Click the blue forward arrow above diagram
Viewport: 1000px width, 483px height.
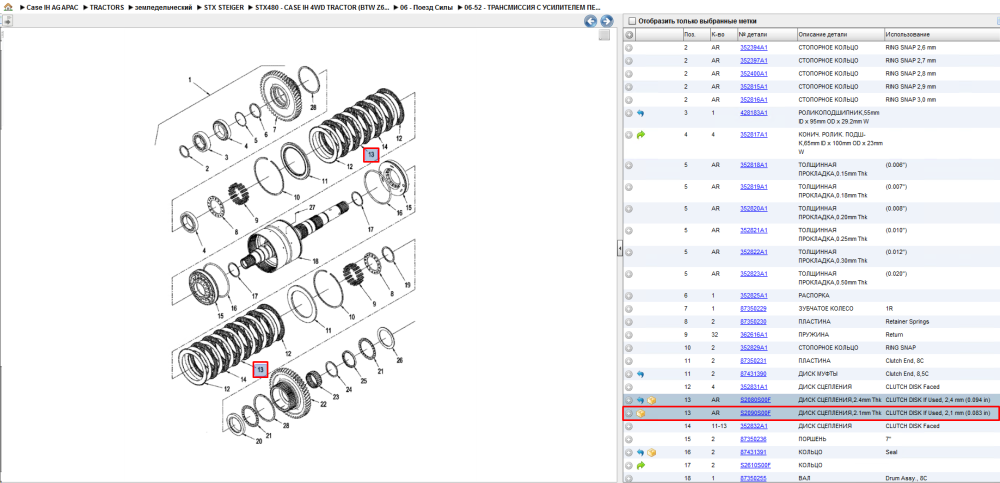click(x=607, y=21)
